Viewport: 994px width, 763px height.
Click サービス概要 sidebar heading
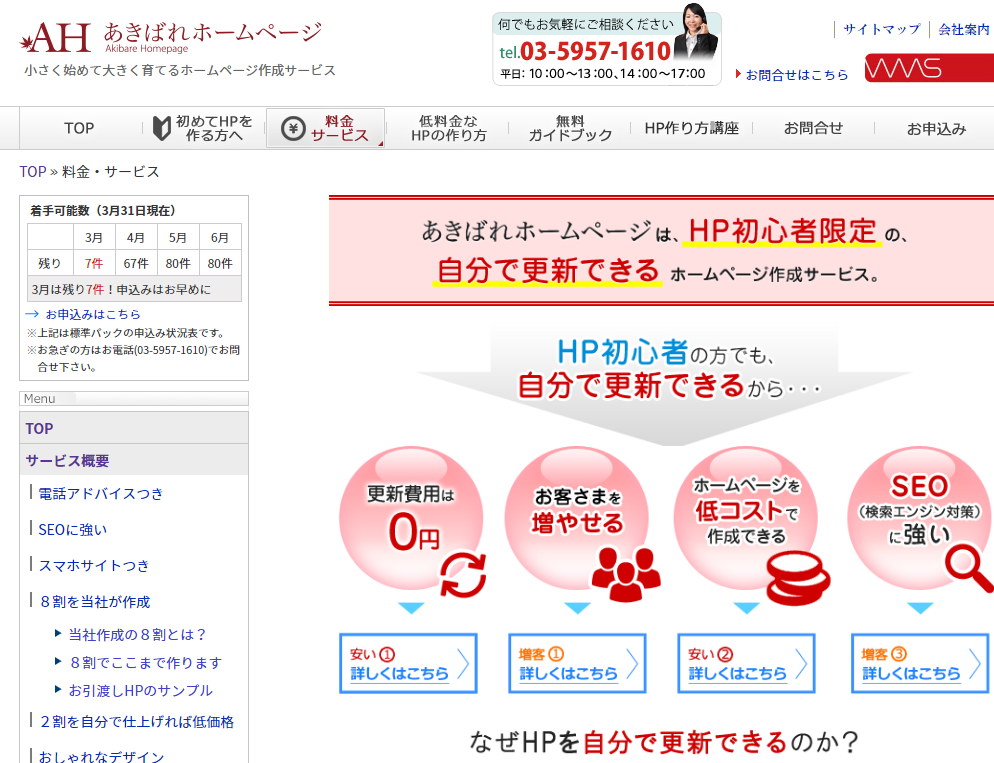[134, 460]
